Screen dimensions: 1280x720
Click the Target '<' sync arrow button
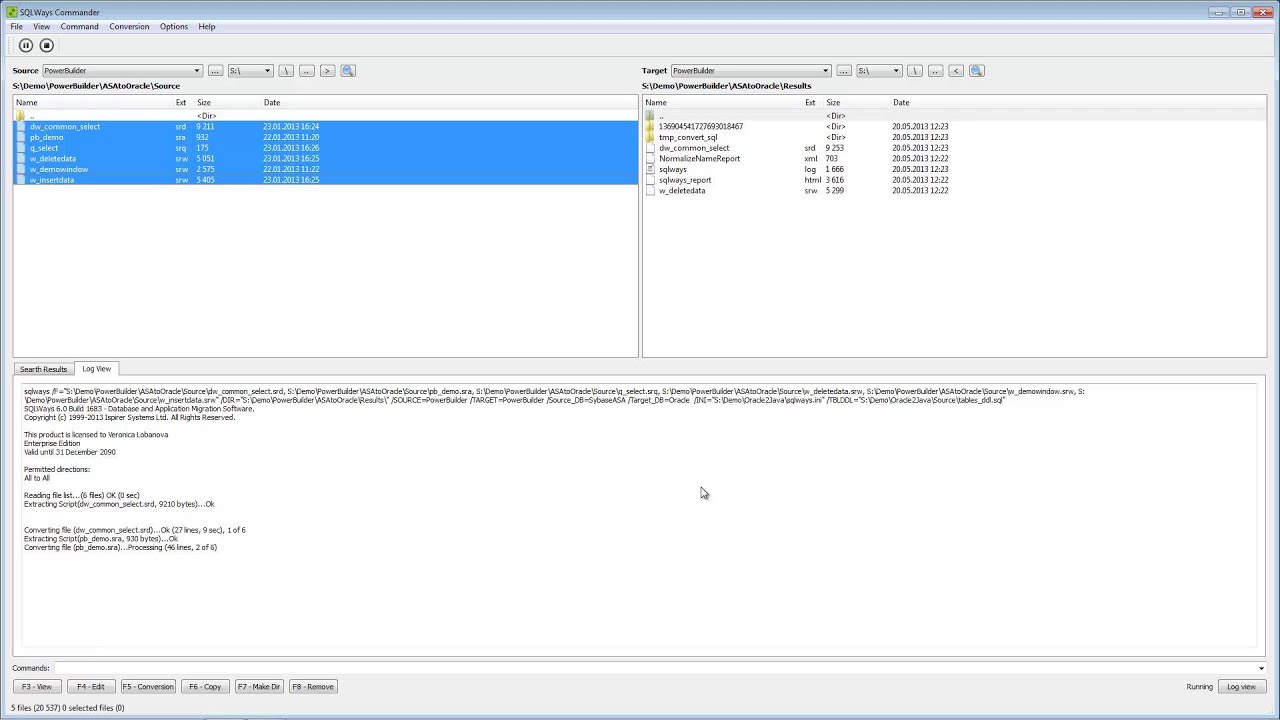pos(956,71)
